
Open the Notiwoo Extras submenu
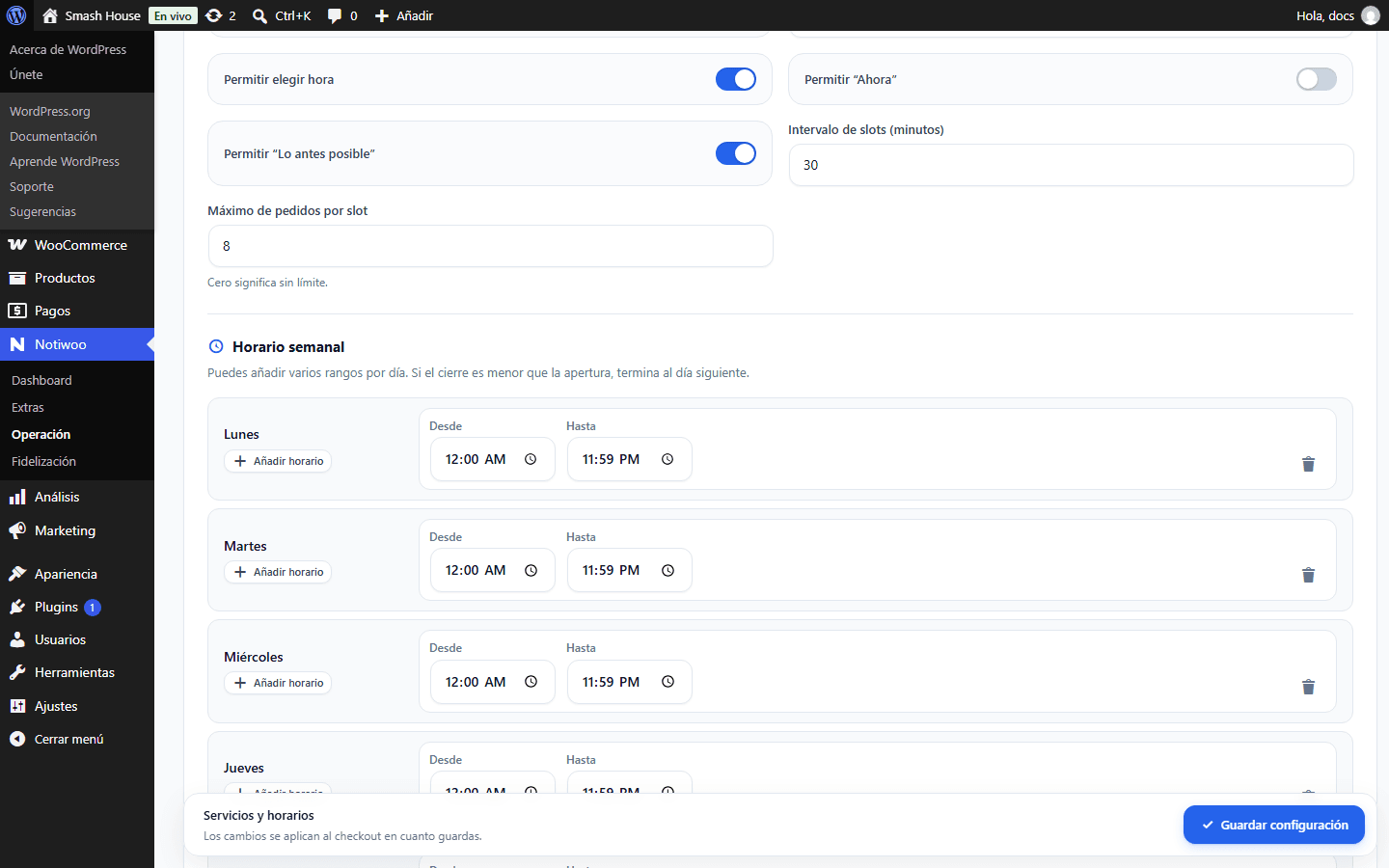tap(28, 407)
